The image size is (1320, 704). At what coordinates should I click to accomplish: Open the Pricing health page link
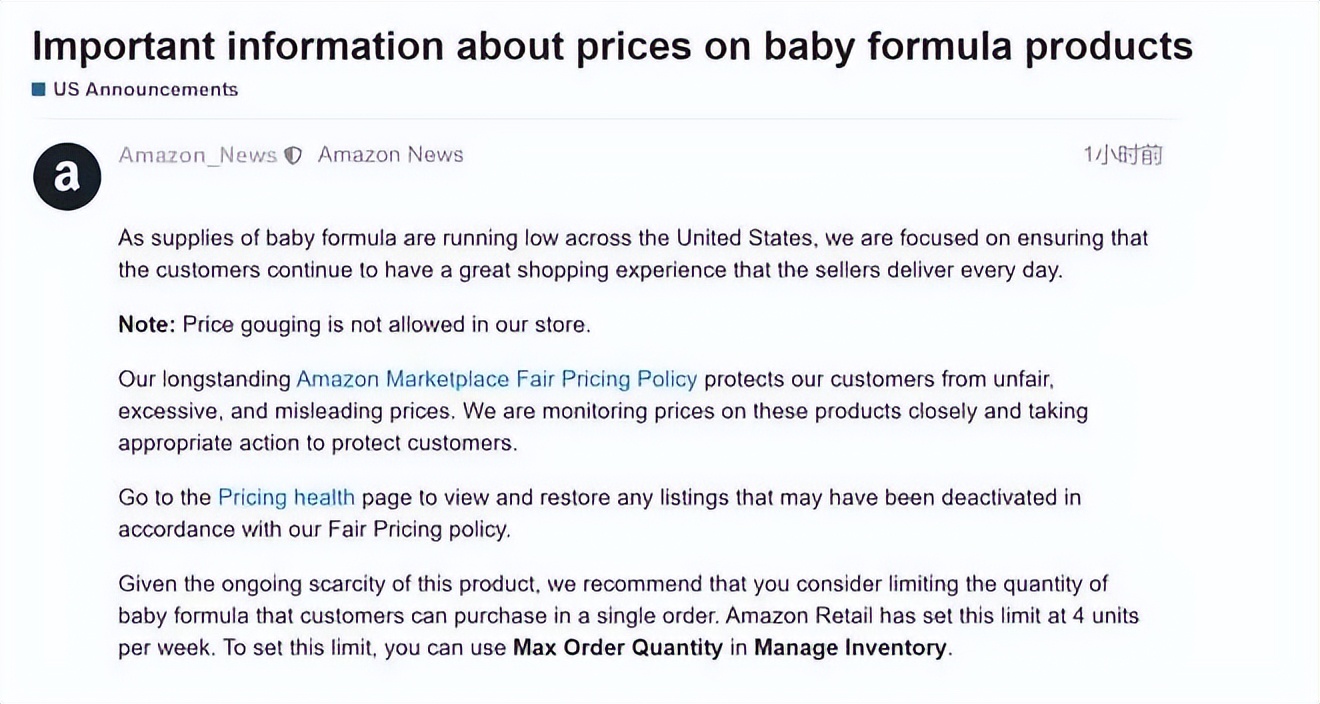(x=287, y=497)
